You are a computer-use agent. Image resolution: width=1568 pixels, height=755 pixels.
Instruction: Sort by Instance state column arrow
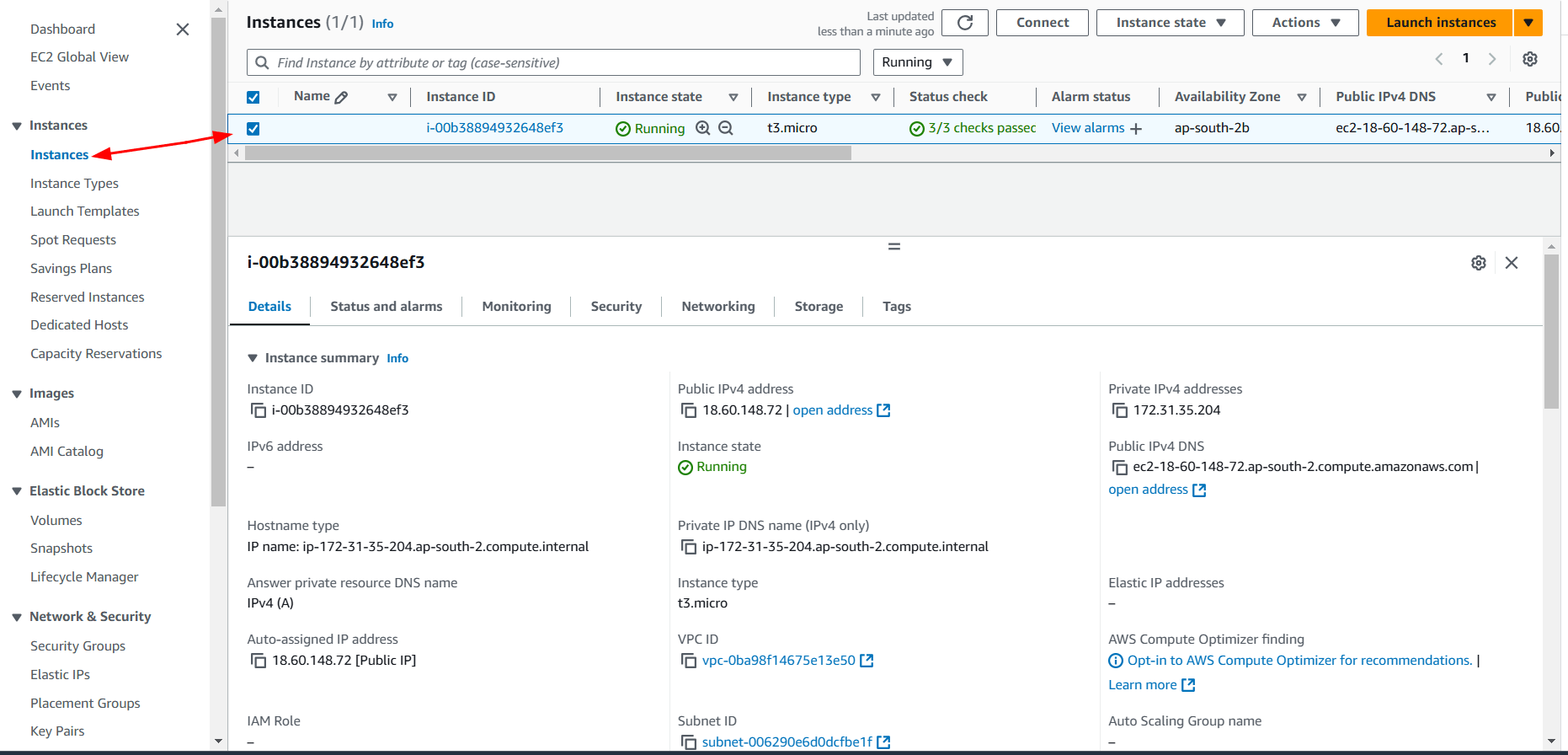(x=733, y=98)
